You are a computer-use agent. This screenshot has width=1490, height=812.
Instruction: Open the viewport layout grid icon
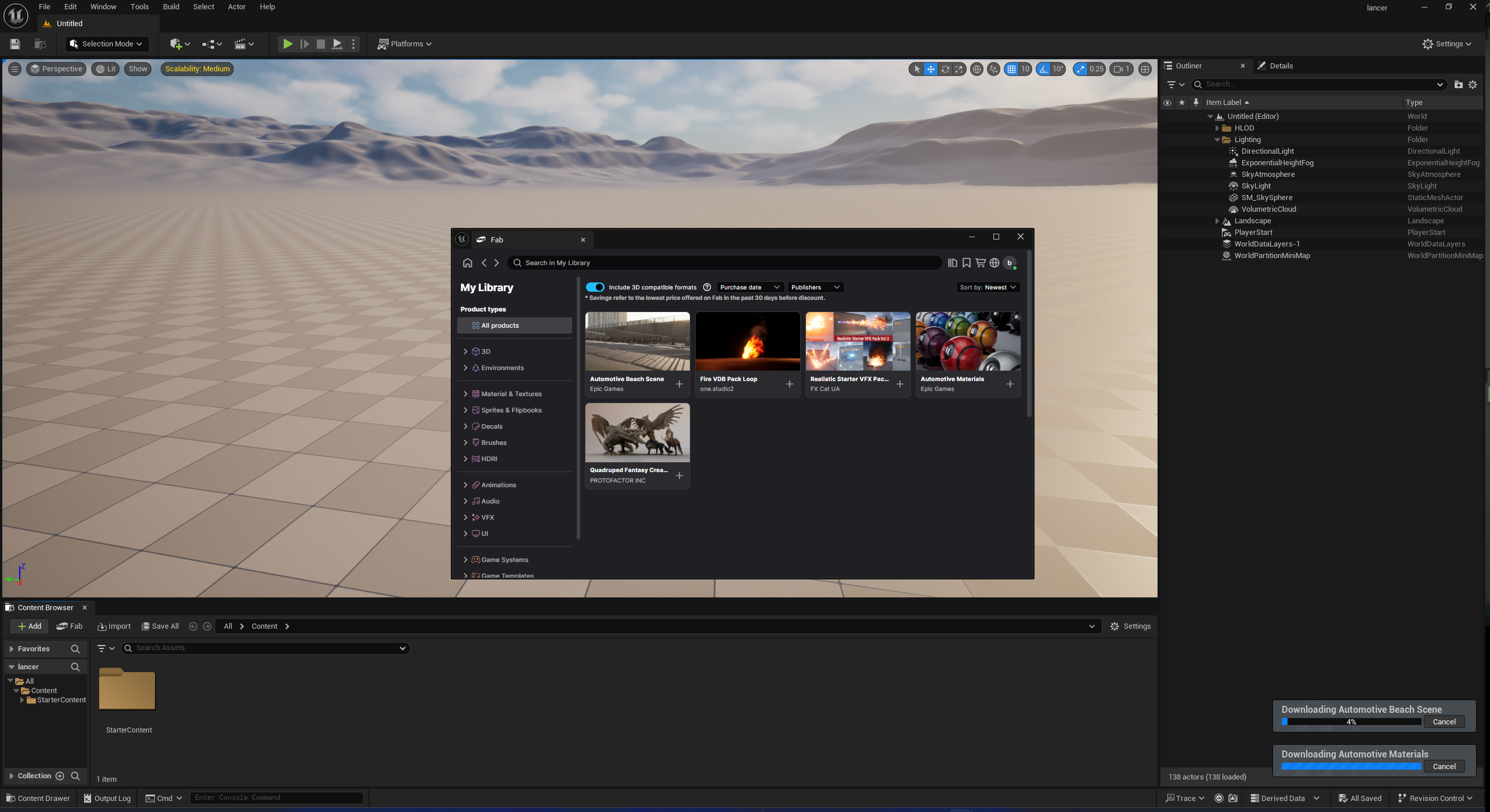point(1145,69)
